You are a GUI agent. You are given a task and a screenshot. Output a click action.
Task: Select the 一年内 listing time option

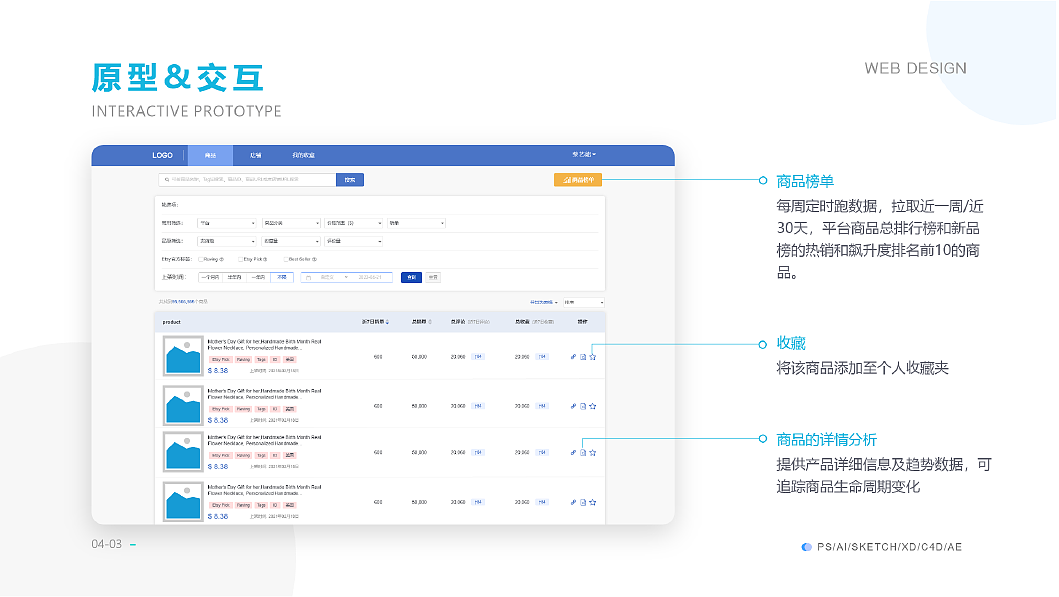pyautogui.click(x=258, y=278)
